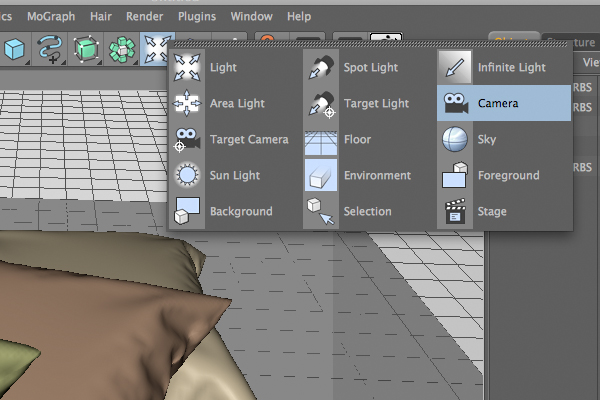
Task: Select the Floor object icon
Action: (321, 143)
